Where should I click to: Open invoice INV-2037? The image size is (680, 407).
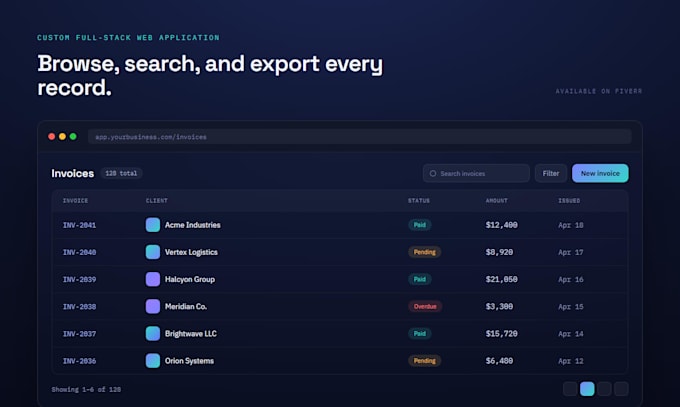[79, 334]
